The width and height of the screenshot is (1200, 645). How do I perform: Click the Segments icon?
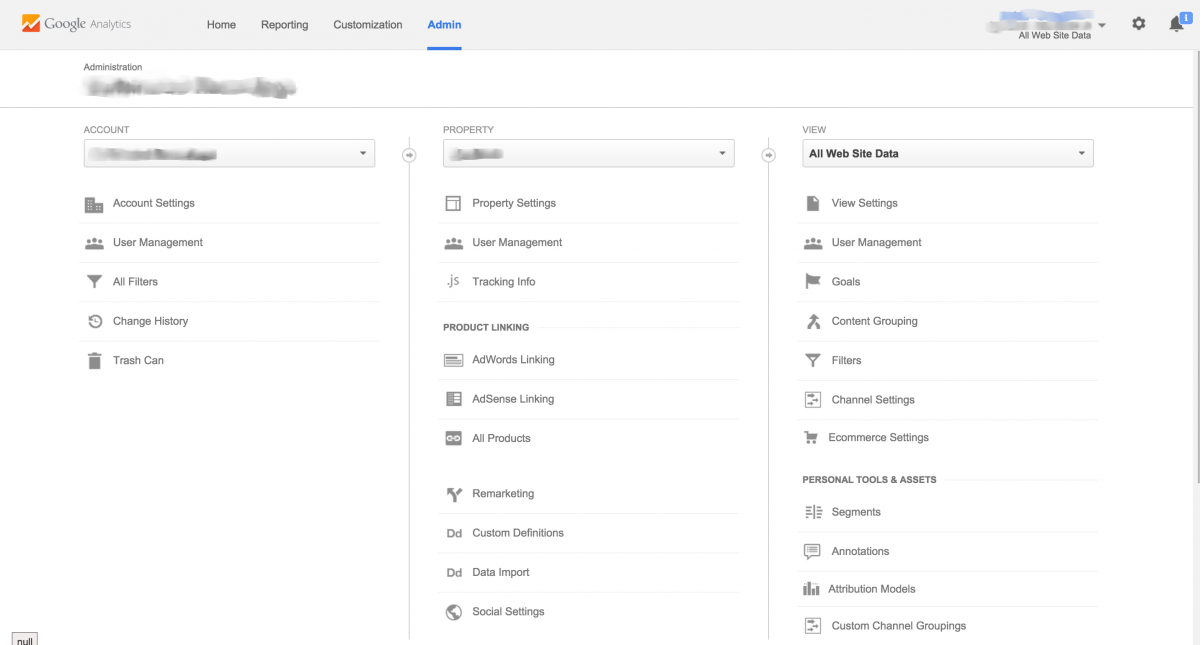pos(813,512)
